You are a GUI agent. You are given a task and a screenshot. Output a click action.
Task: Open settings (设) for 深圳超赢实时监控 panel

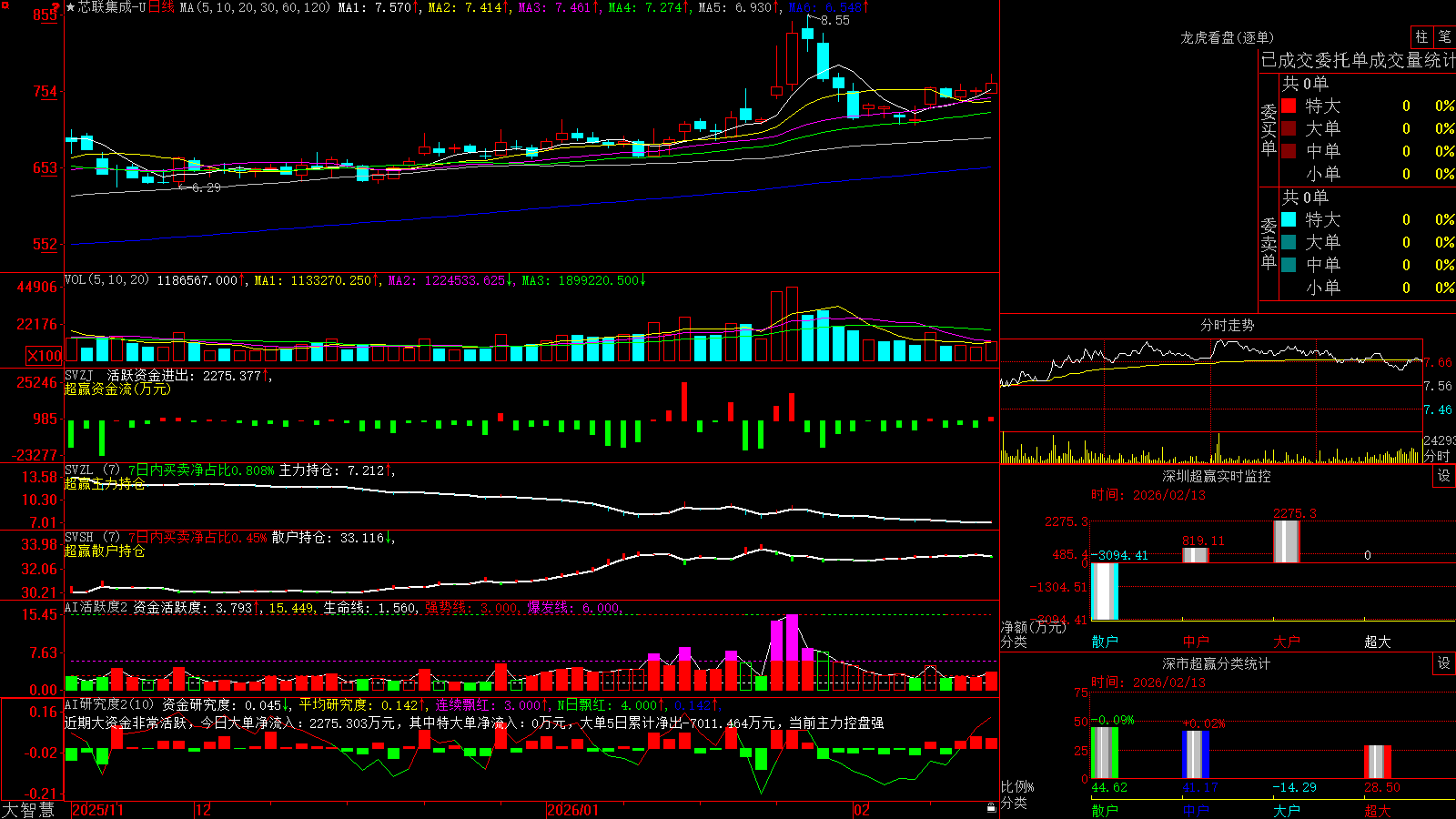point(1444,476)
